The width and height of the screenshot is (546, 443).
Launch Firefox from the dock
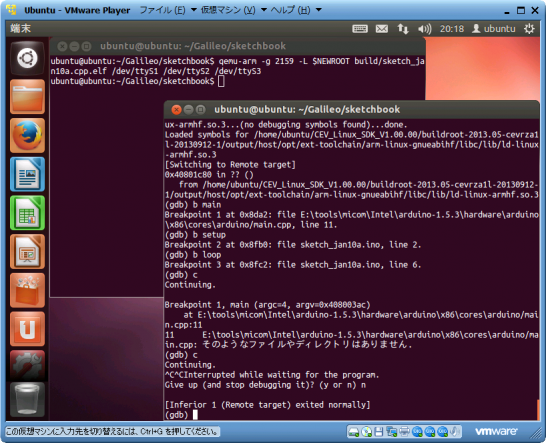27,135
